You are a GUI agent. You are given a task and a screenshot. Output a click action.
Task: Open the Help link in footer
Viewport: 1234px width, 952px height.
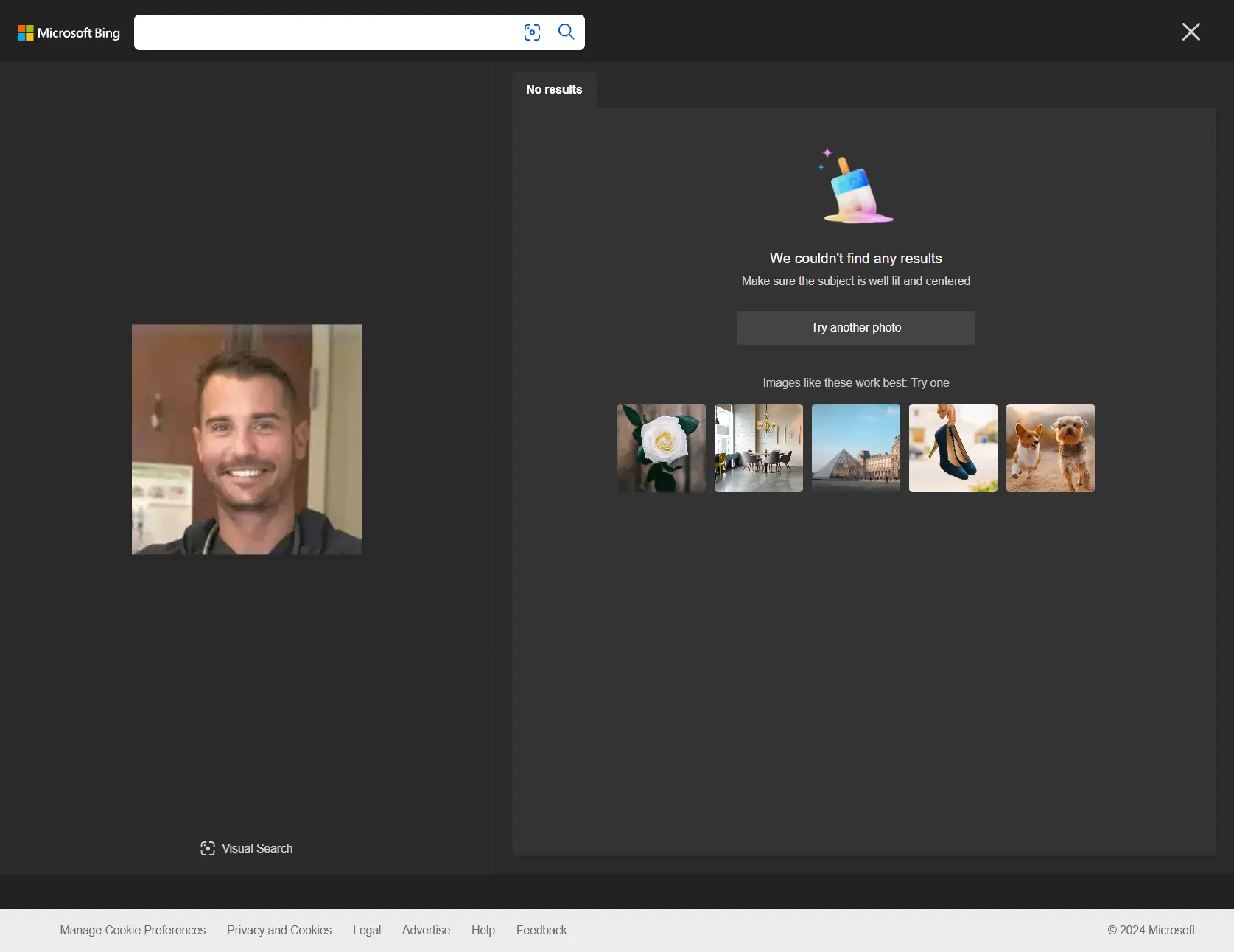pyautogui.click(x=483, y=931)
